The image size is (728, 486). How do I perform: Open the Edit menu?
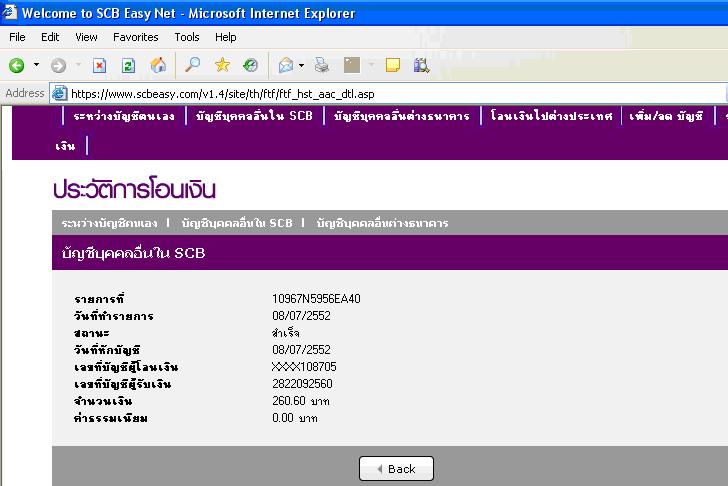click(50, 37)
